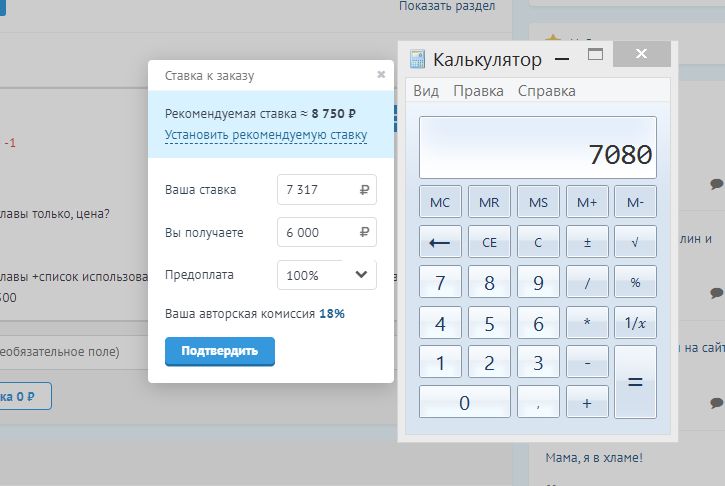
Task: Click the equals button
Action: [635, 382]
